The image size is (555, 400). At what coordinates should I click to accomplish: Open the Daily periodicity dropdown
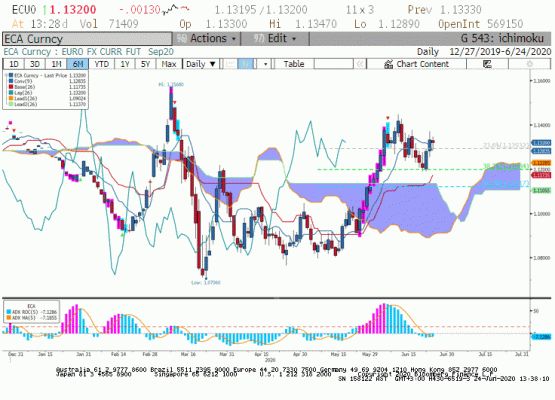(x=201, y=64)
